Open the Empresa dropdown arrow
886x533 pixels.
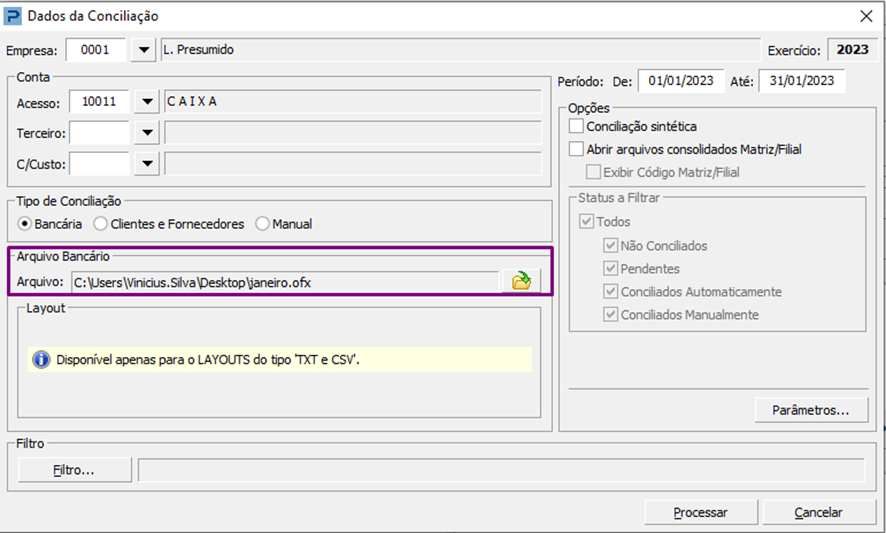point(144,50)
